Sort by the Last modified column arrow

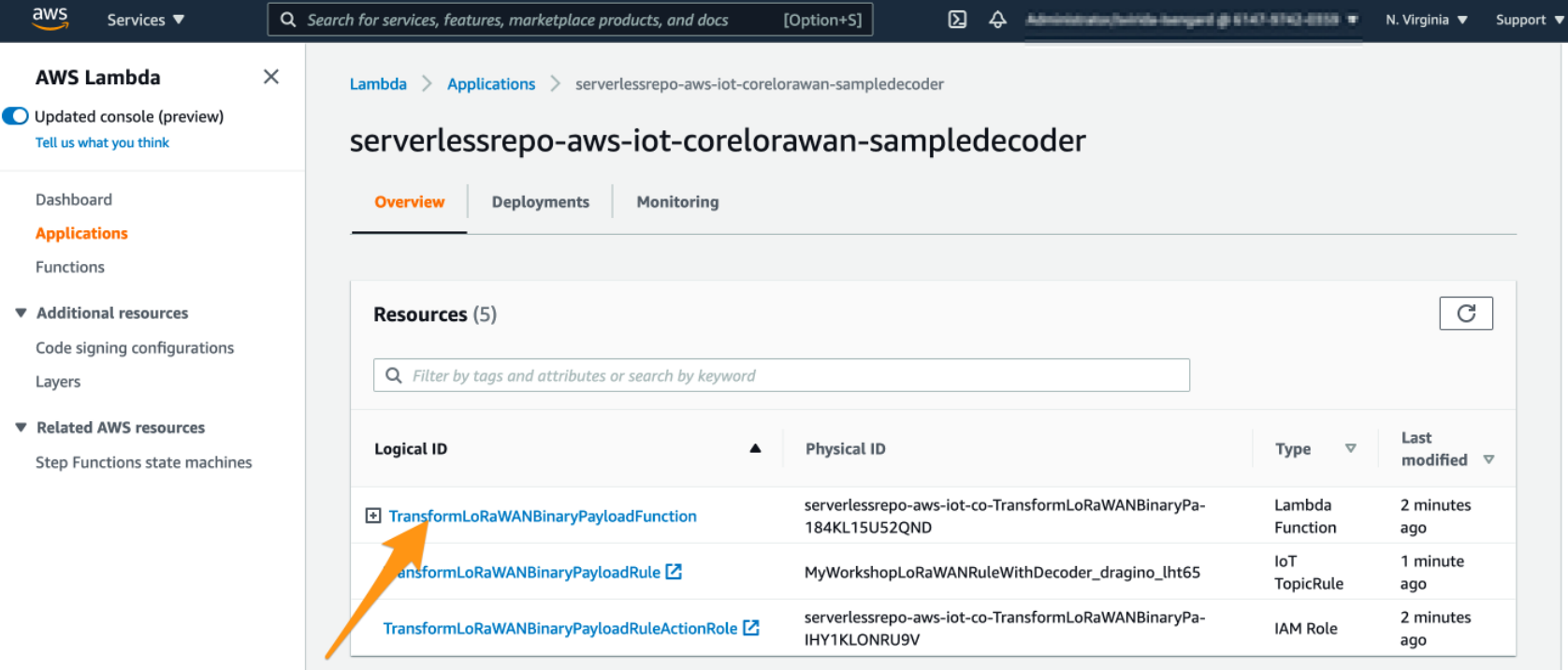(1488, 459)
